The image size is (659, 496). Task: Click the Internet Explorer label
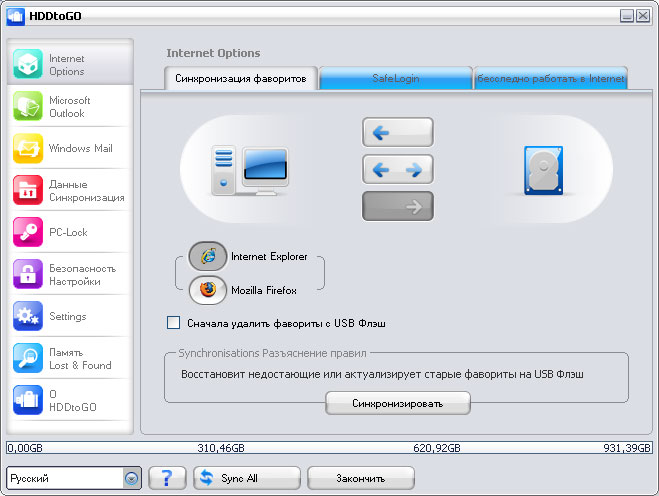(269, 256)
